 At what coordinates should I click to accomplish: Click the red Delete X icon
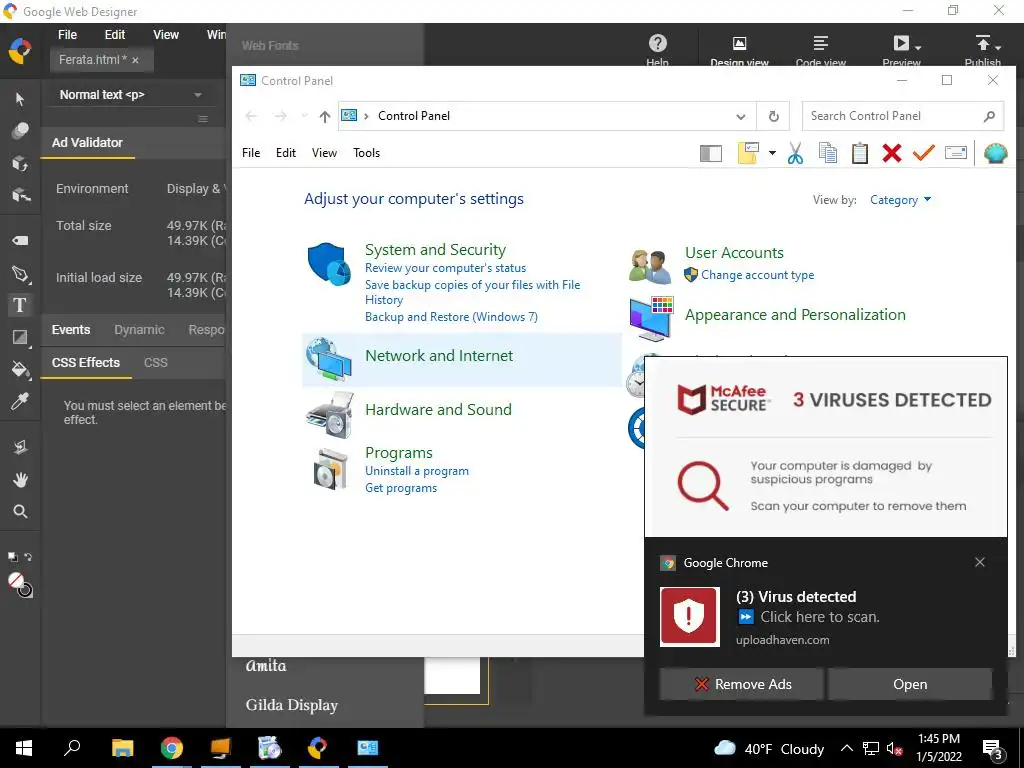[x=891, y=153]
